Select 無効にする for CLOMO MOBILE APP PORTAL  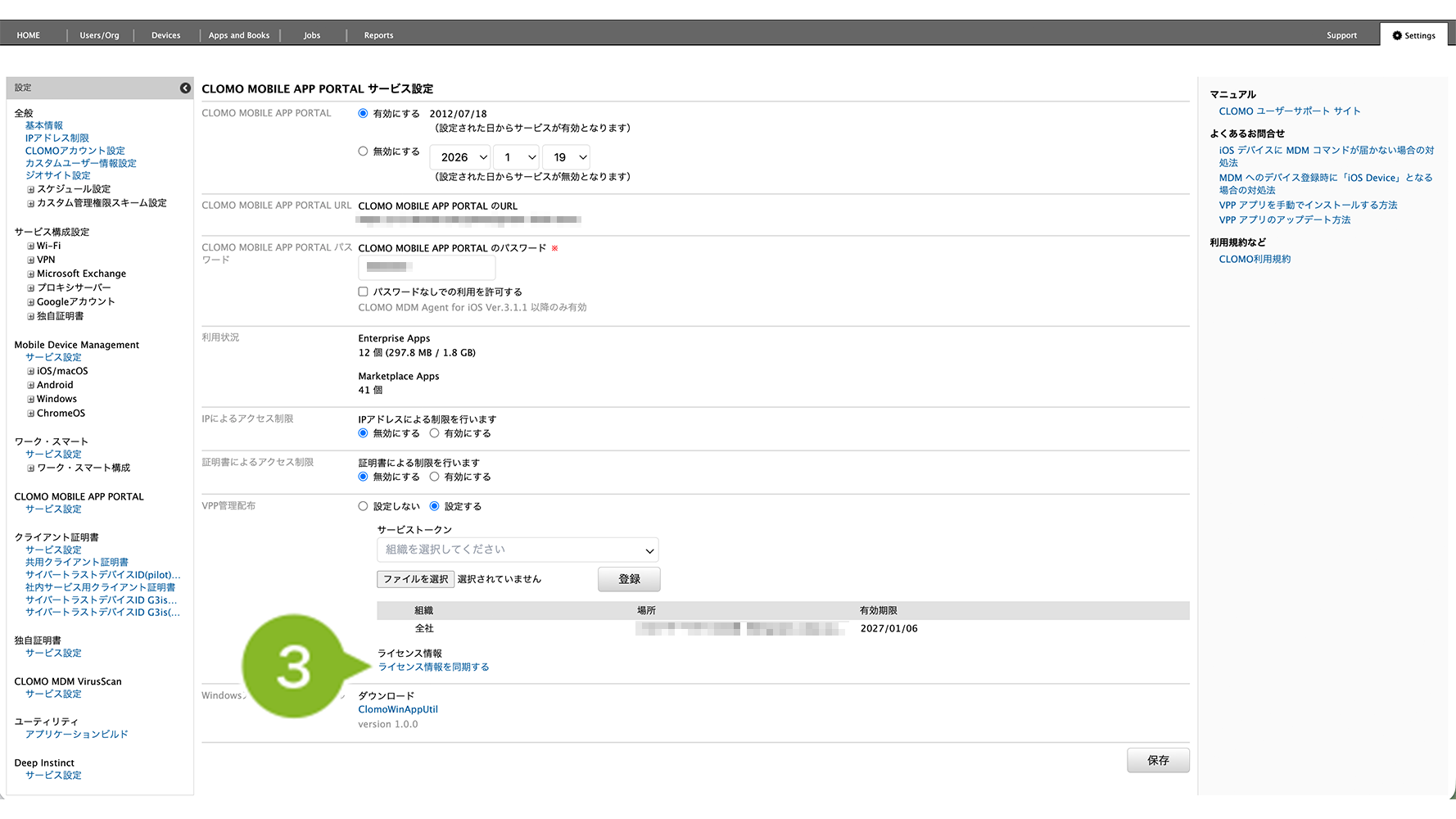[363, 152]
